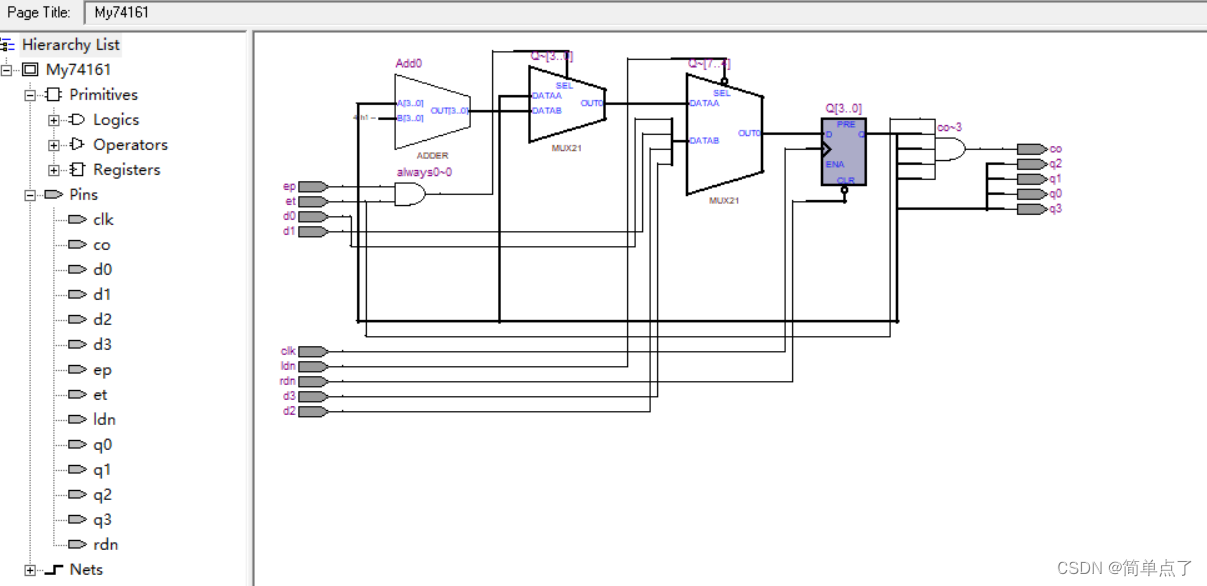1207x586 pixels.
Task: Select the first MUX21 multiplexer block
Action: pyautogui.click(x=567, y=104)
